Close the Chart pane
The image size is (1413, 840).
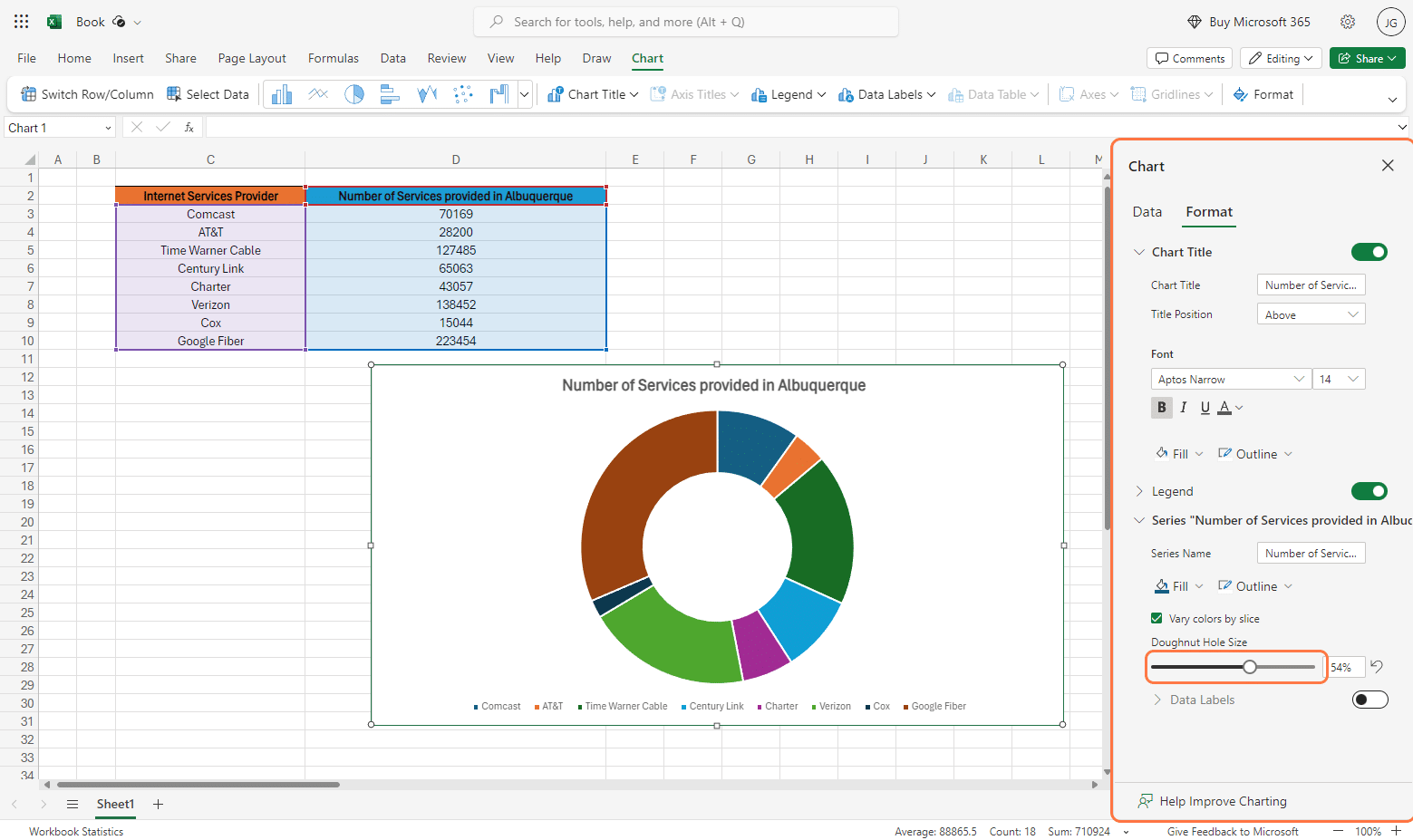(1388, 166)
